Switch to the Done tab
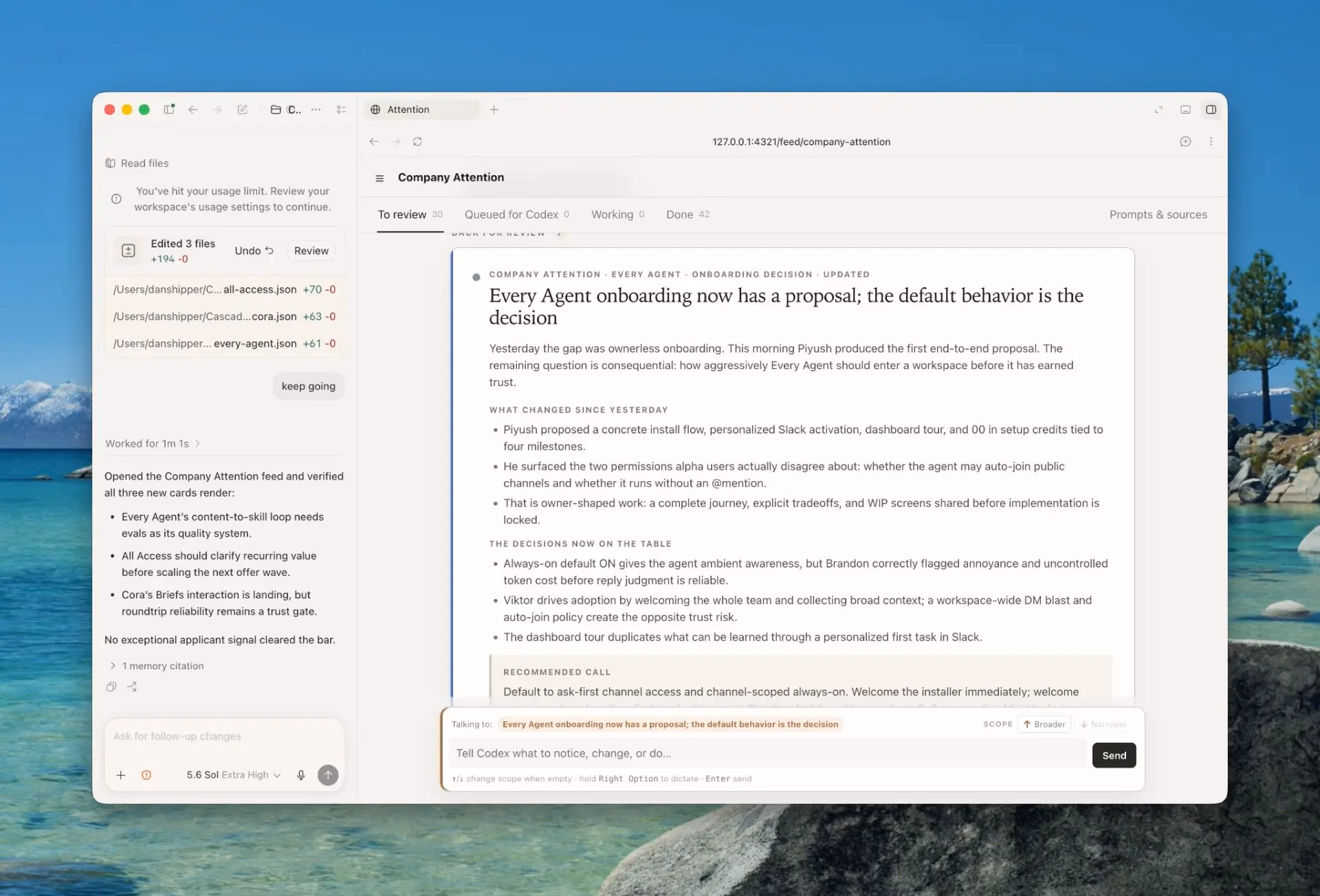This screenshot has height=896, width=1320. [687, 214]
